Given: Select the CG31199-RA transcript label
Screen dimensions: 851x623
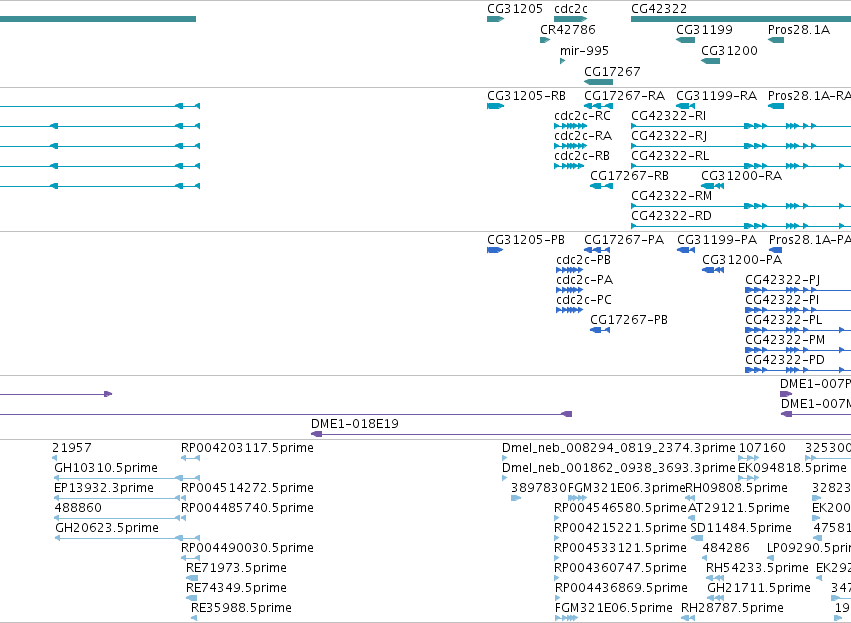Looking at the screenshot, I should [716, 96].
